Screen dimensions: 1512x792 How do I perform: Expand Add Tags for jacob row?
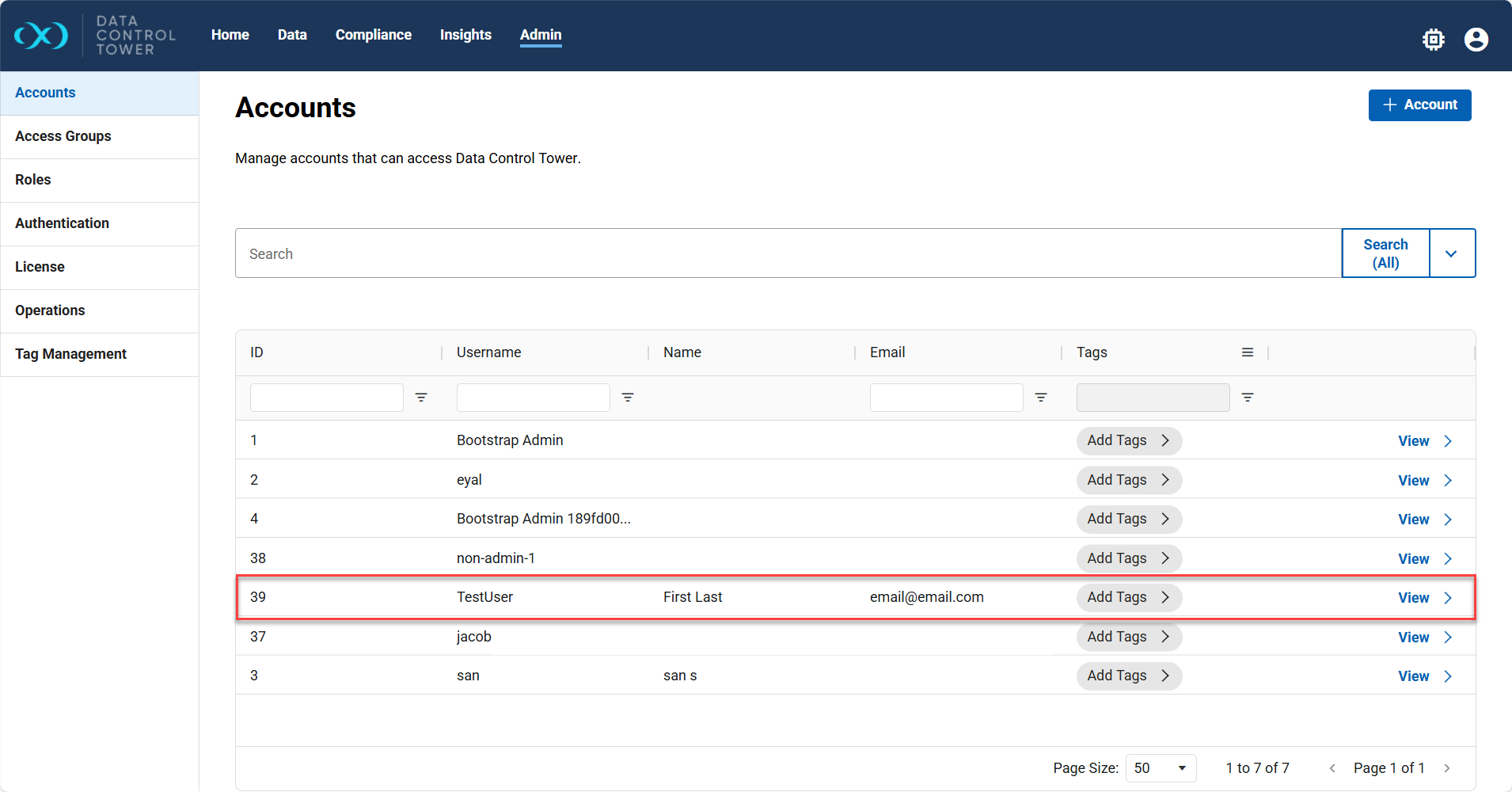point(1128,637)
